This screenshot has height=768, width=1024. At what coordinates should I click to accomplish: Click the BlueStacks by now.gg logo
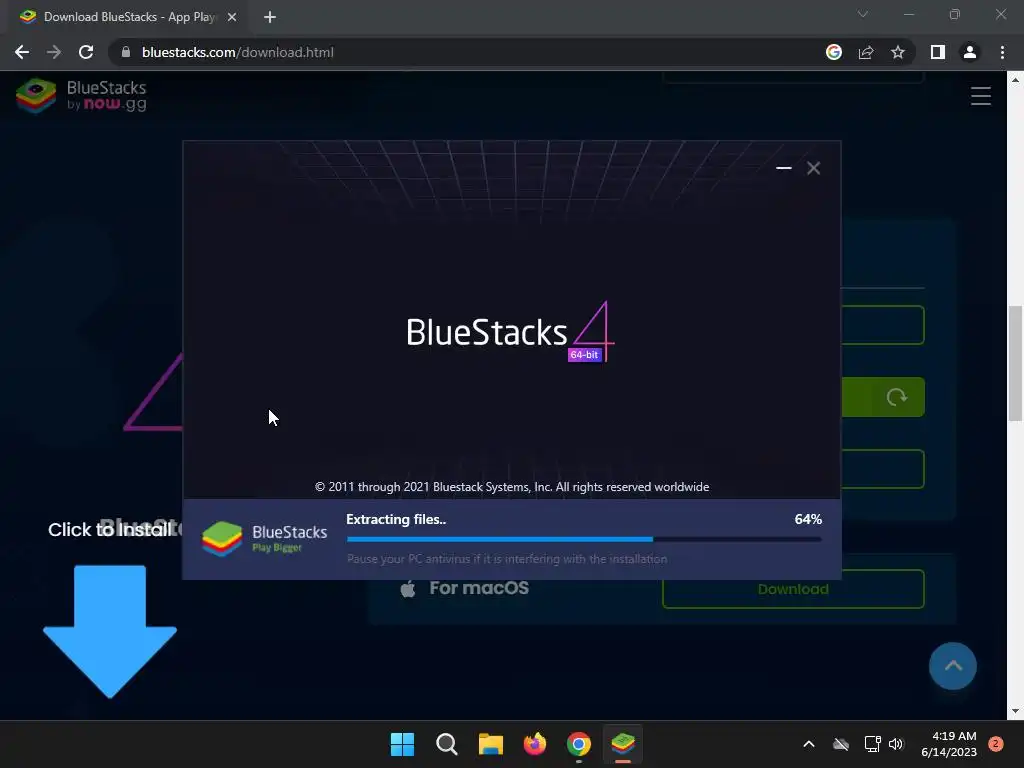82,96
